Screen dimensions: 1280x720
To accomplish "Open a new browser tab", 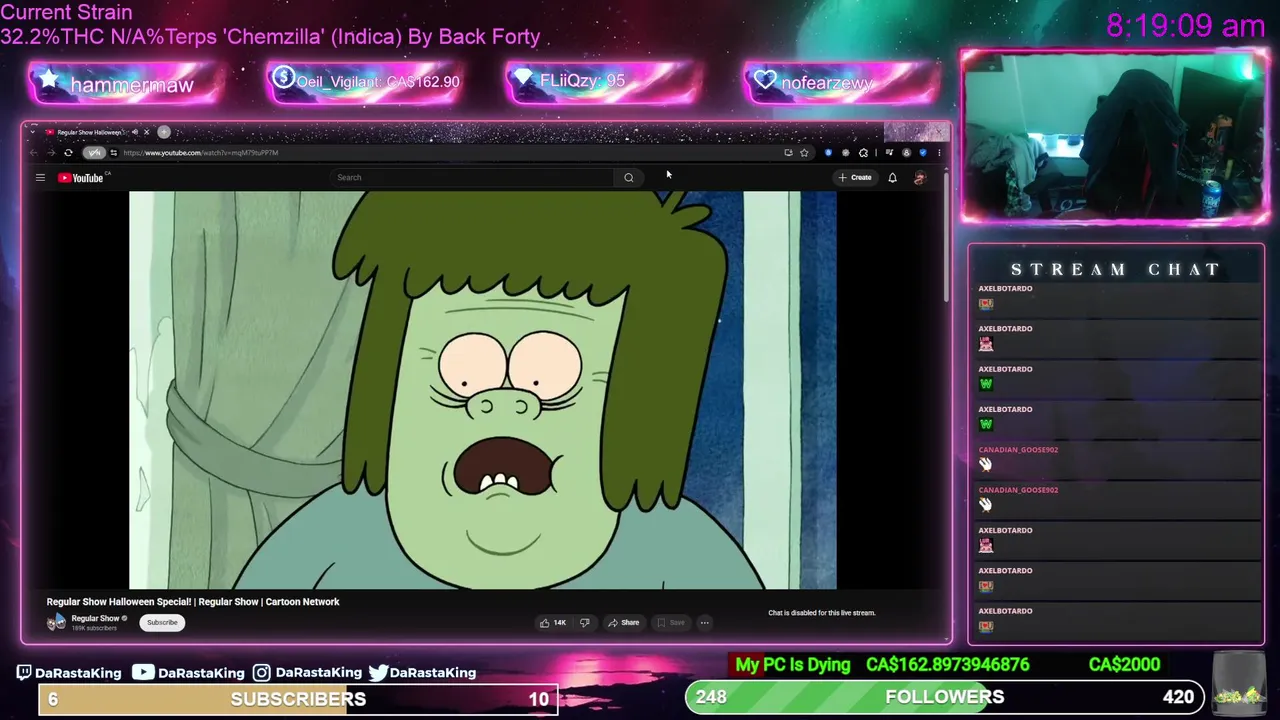I will [x=164, y=132].
